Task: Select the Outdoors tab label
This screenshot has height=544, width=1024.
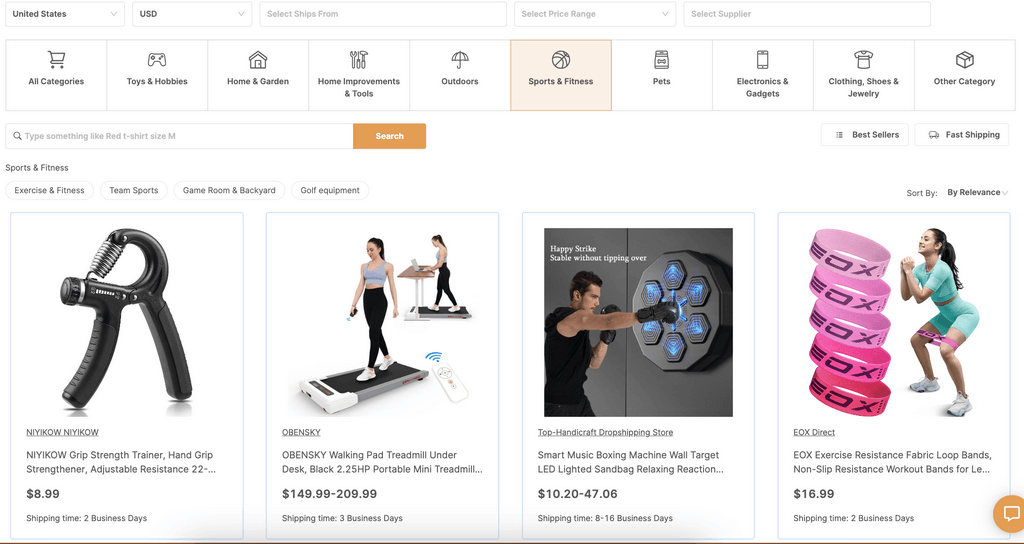Action: pyautogui.click(x=460, y=82)
